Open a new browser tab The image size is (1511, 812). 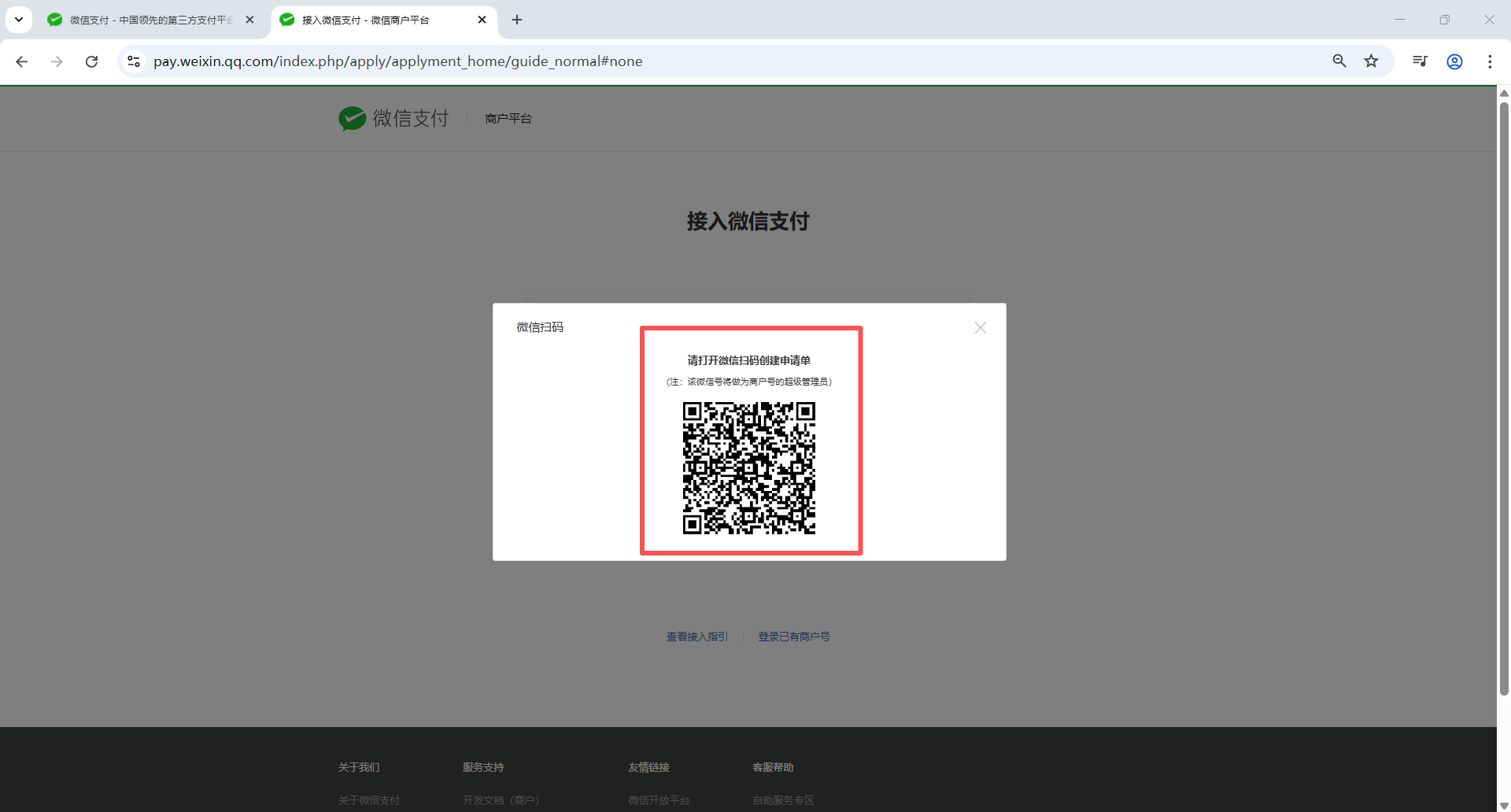click(517, 20)
